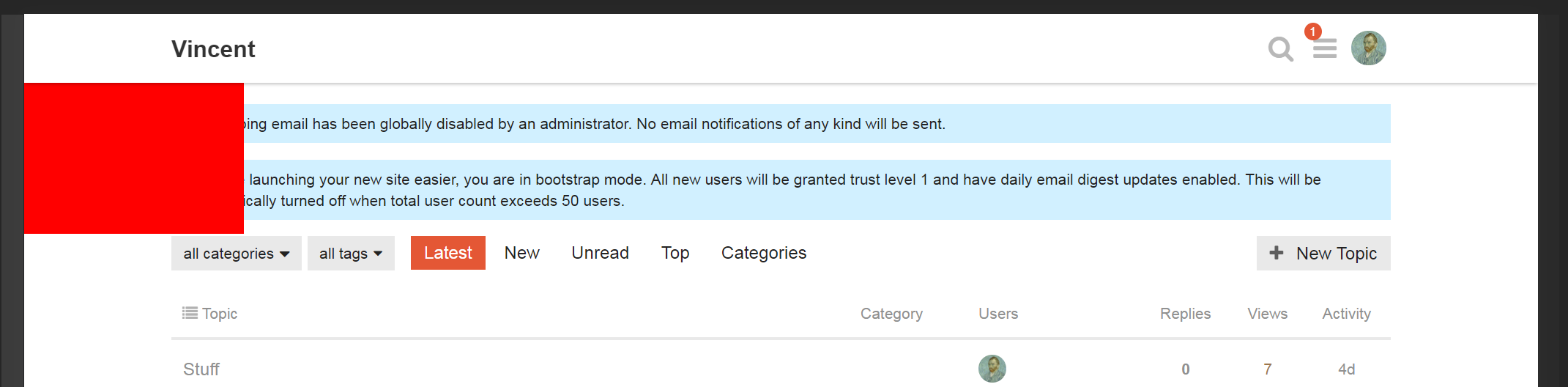Viewport: 1568px width, 387px height.
Task: Toggle bulk select icon beside Topic header
Action: pyautogui.click(x=190, y=313)
